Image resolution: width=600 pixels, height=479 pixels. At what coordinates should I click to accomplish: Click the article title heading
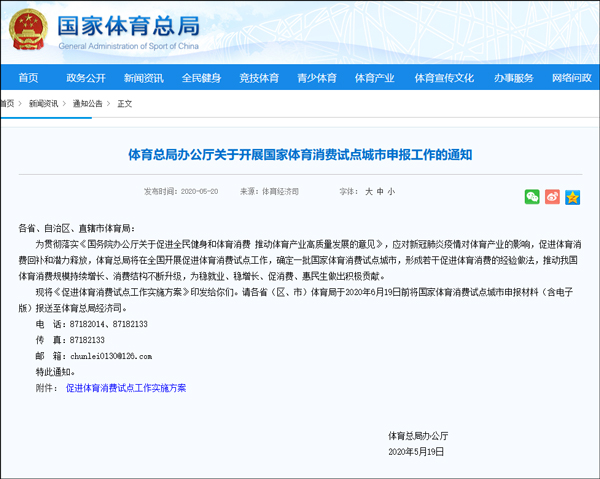pyautogui.click(x=300, y=155)
